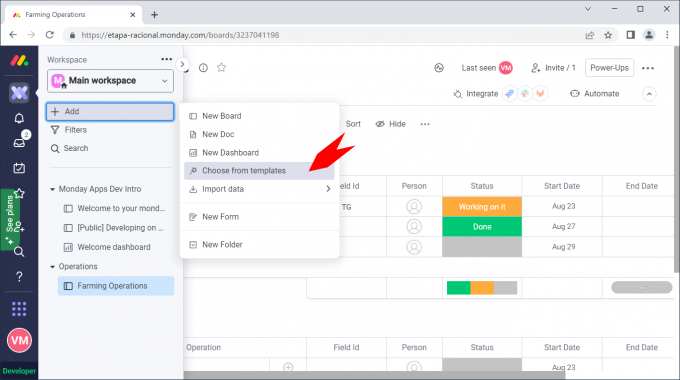
Task: Select Choose from templates menu entry
Action: click(259, 171)
